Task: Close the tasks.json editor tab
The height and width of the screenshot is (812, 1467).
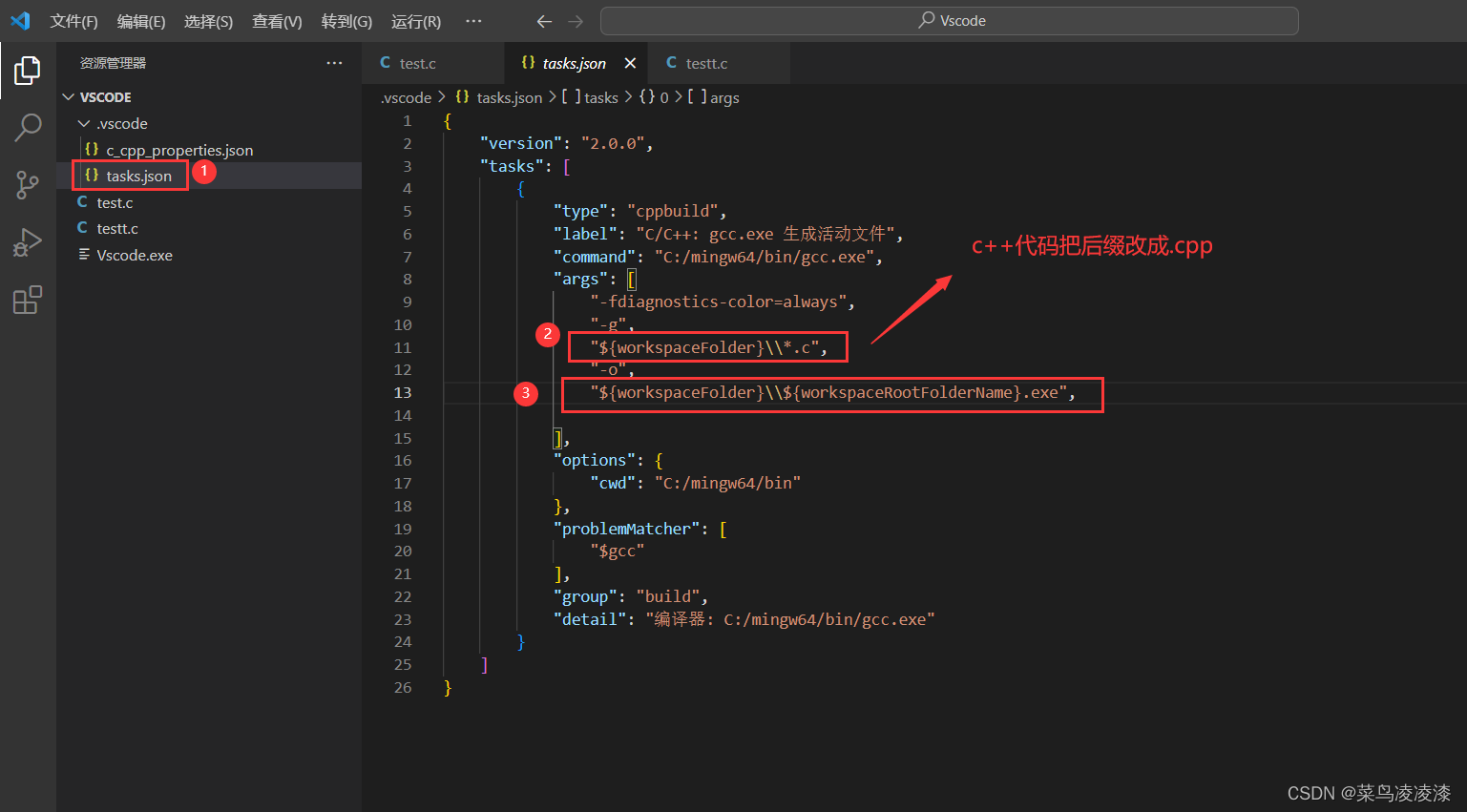Action: click(x=630, y=63)
